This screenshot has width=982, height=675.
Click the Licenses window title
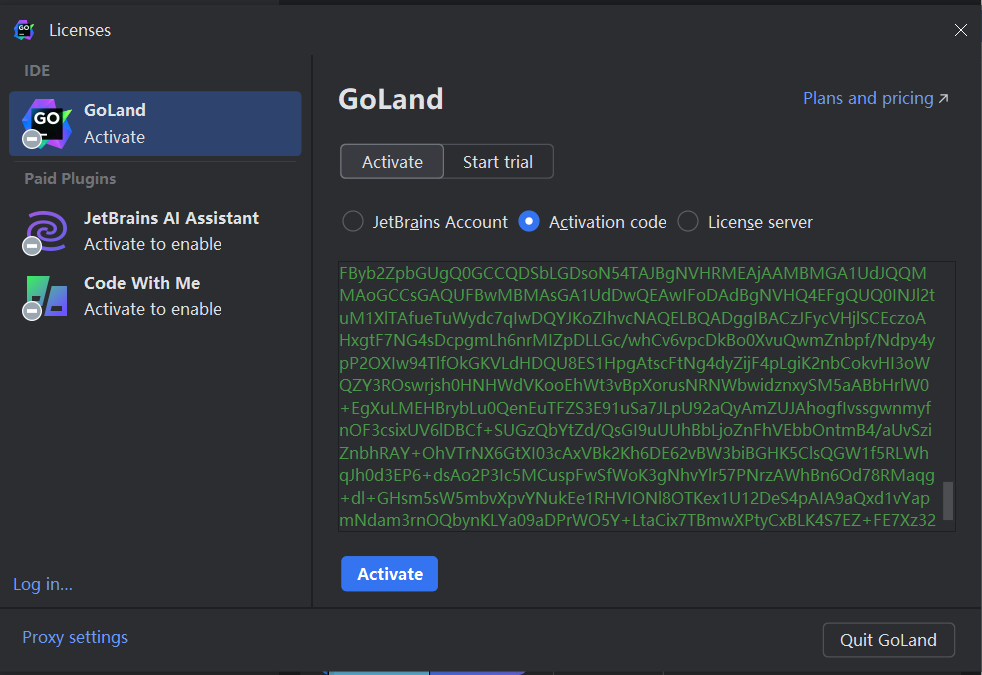click(x=80, y=30)
